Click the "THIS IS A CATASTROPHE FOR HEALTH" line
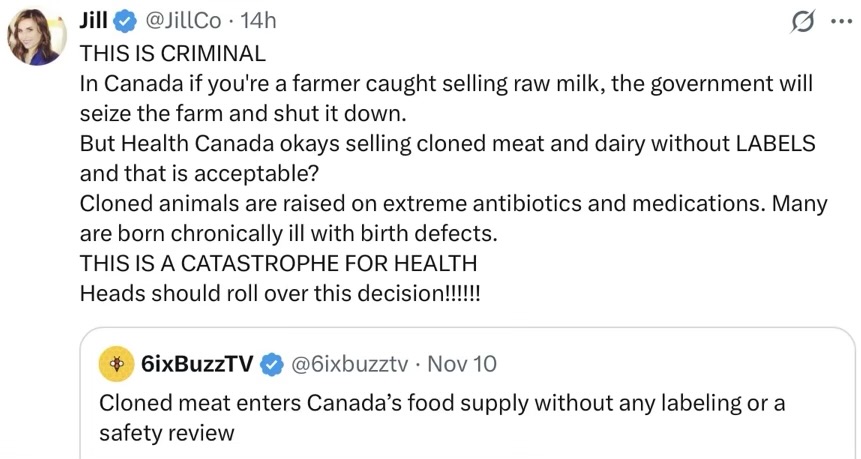861x459 pixels. click(x=278, y=265)
